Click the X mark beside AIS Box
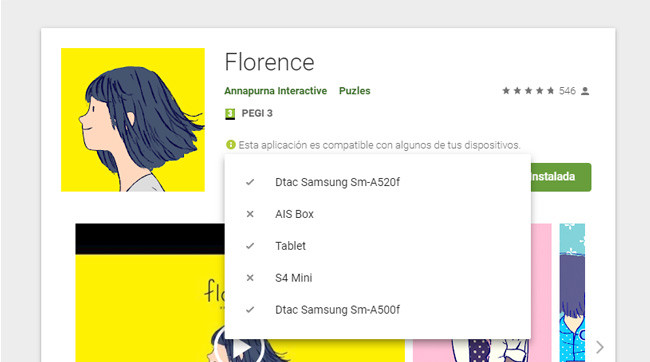This screenshot has width=650, height=362. tap(250, 214)
